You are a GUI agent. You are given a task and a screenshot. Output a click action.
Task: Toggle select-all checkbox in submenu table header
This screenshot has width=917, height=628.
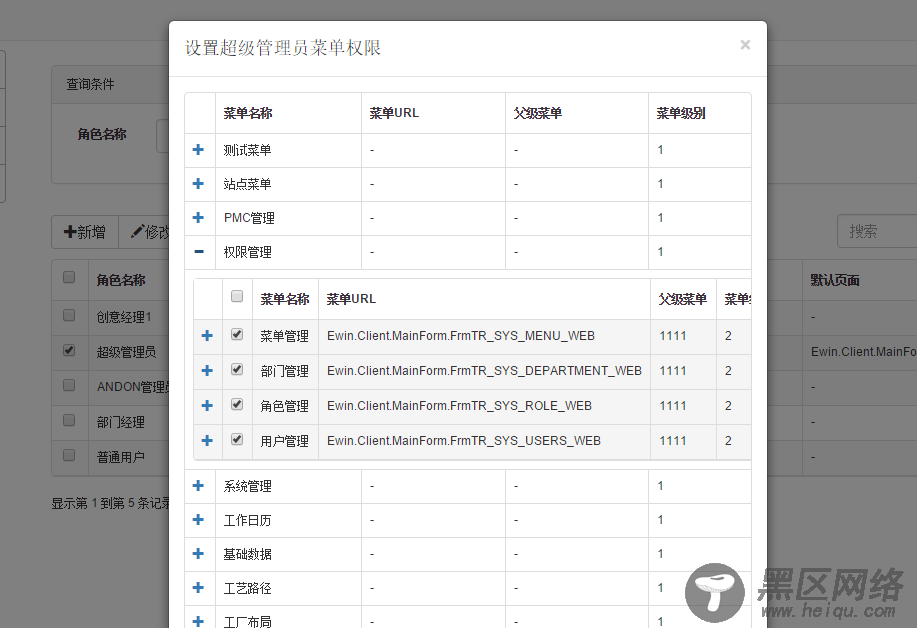(x=237, y=296)
